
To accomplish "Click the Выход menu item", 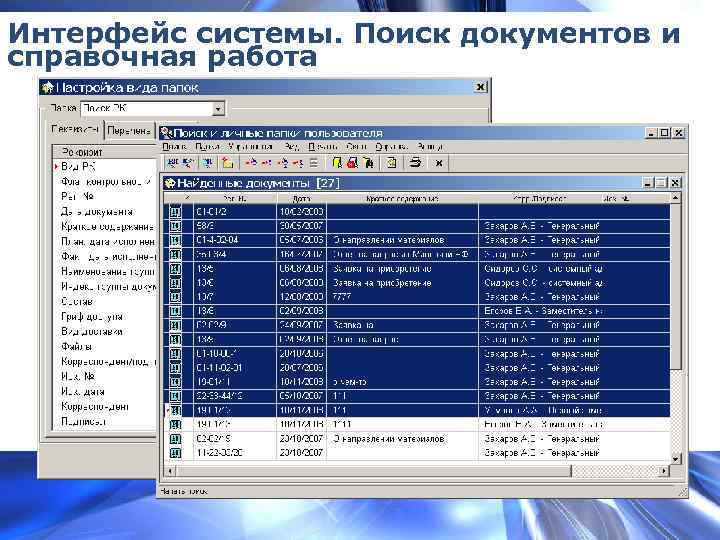I will pos(430,146).
